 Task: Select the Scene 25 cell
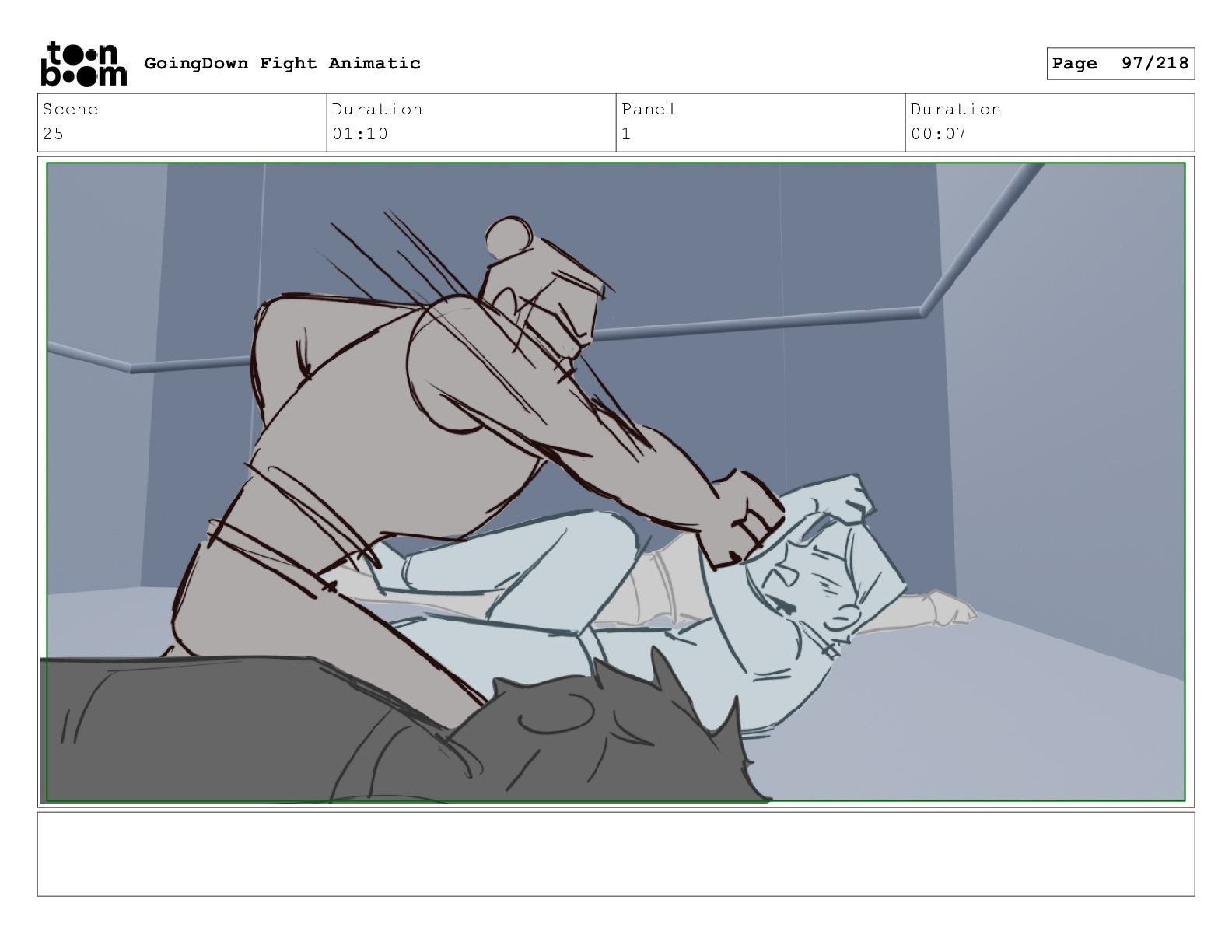182,122
